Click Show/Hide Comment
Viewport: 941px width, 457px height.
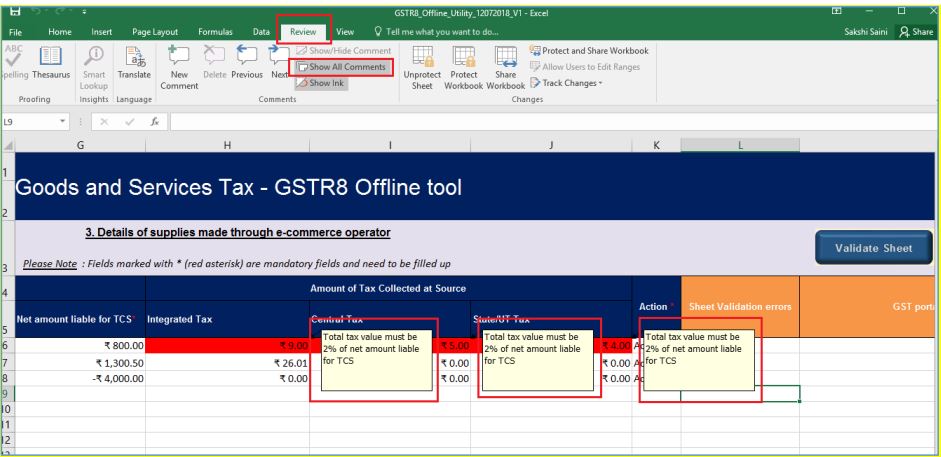344,51
